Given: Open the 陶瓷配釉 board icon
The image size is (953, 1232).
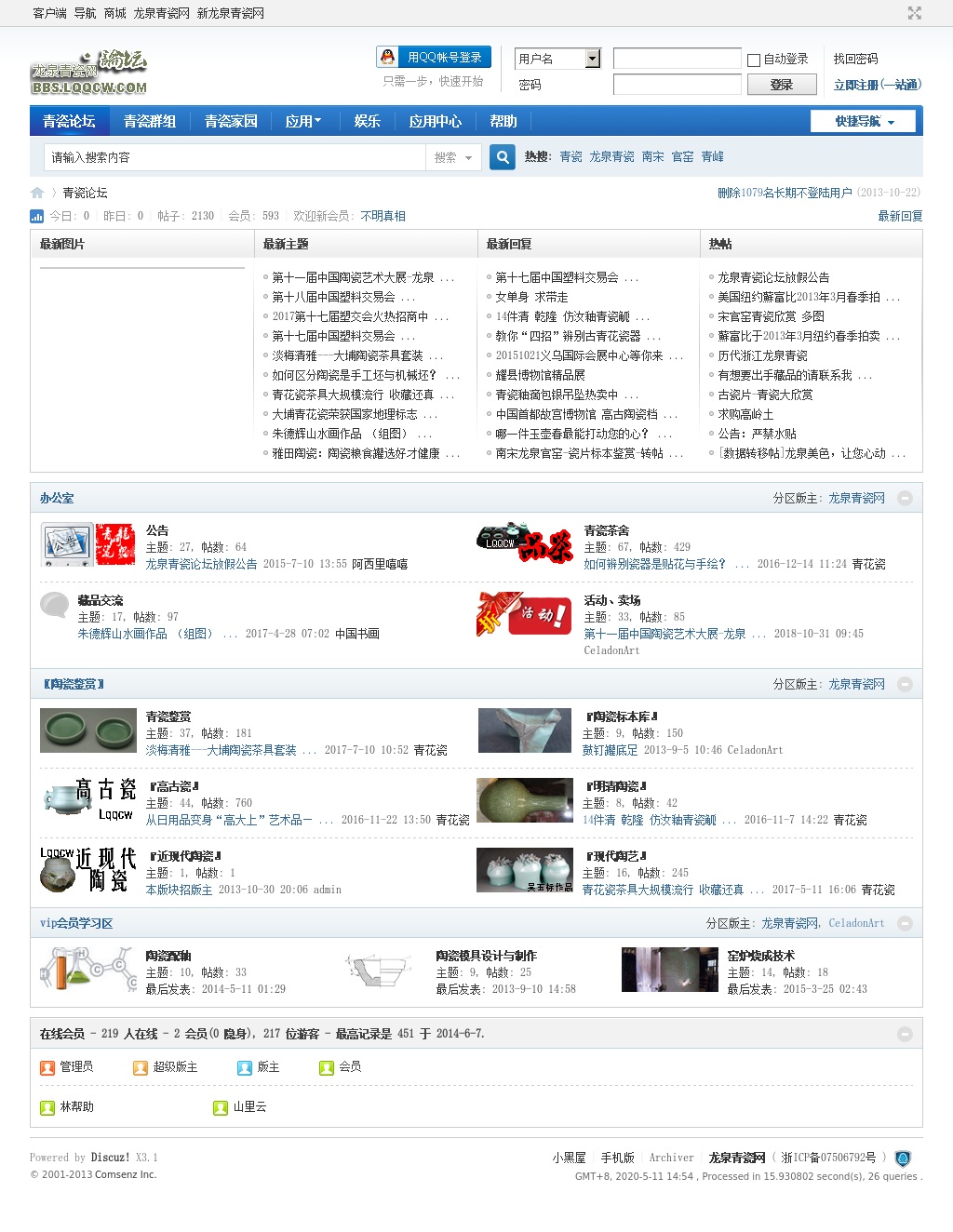Looking at the screenshot, I should tap(87, 970).
